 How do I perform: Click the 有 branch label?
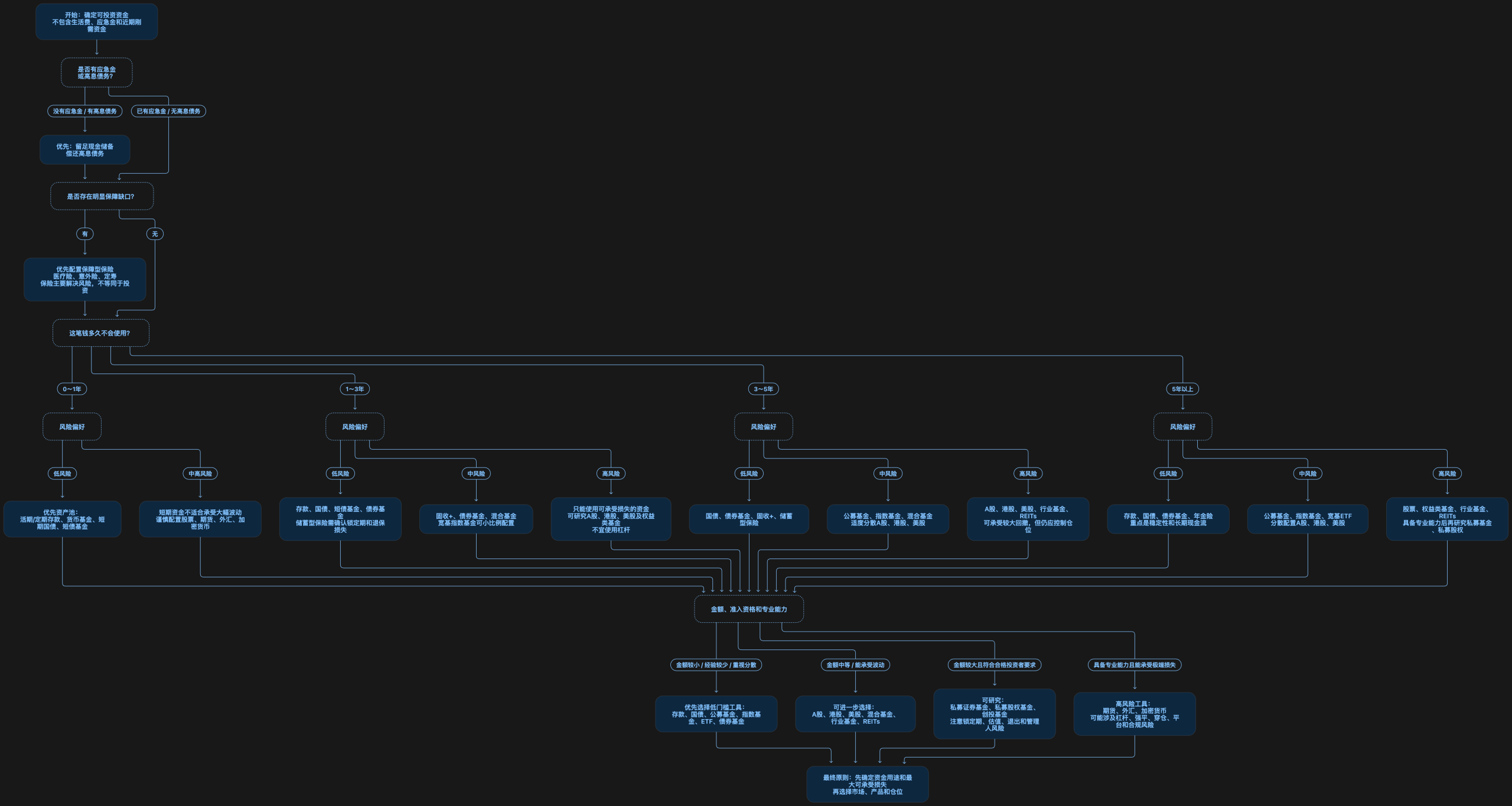[85, 234]
